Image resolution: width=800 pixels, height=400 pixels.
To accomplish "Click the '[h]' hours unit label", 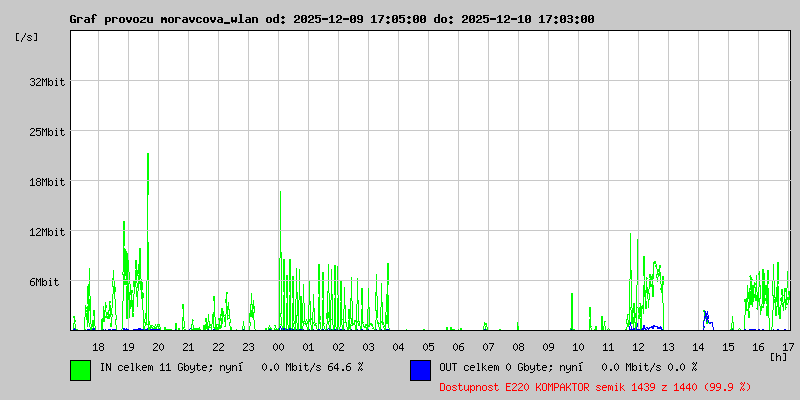I will pyautogui.click(x=779, y=357).
